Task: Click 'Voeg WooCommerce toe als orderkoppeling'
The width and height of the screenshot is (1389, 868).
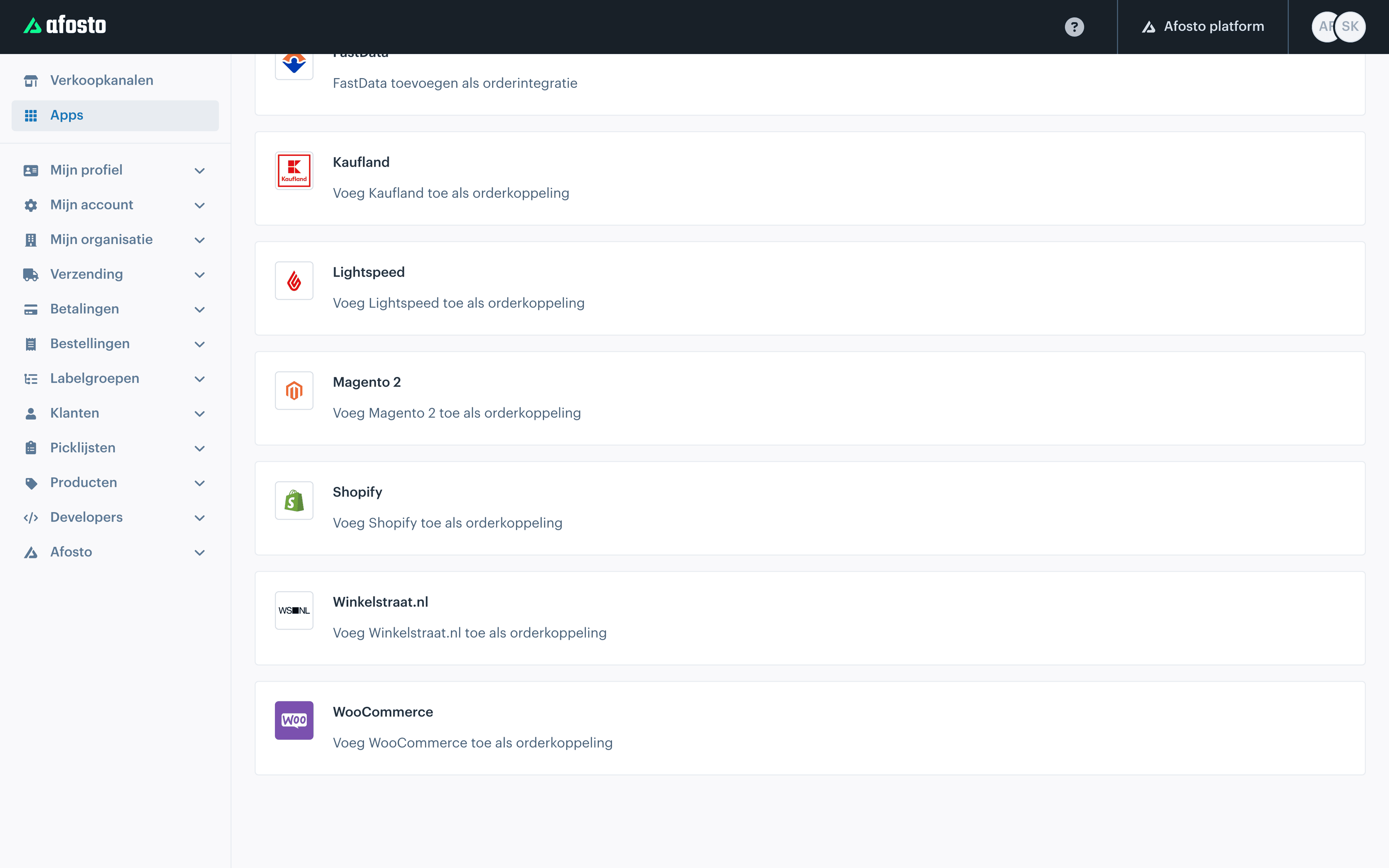Action: 473,743
